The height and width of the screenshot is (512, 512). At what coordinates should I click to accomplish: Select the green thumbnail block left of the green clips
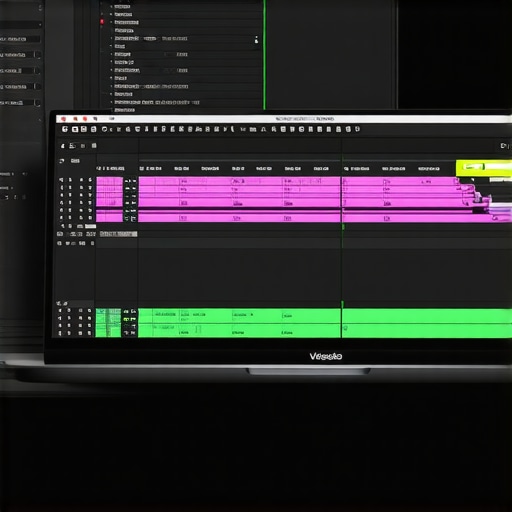[108, 323]
